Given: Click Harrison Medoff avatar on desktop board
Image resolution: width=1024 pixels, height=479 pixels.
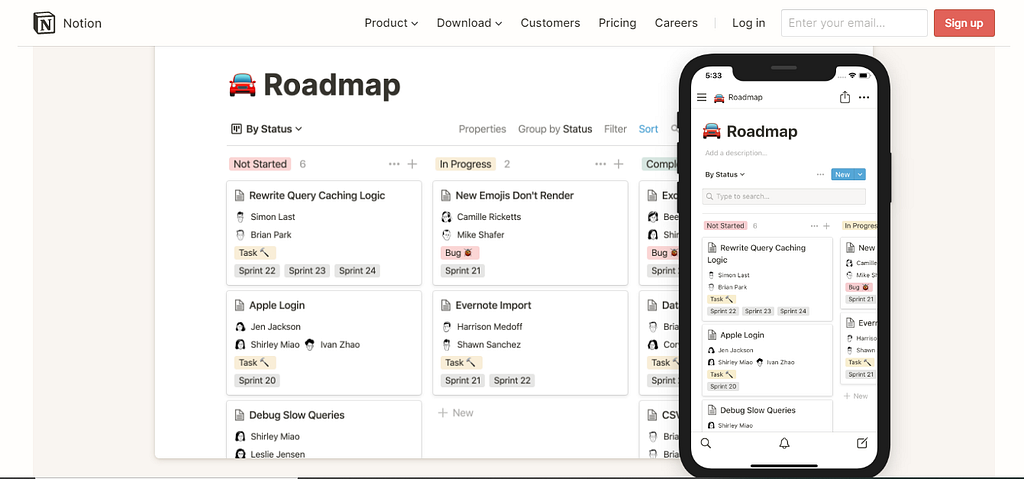Looking at the screenshot, I should pyautogui.click(x=446, y=326).
